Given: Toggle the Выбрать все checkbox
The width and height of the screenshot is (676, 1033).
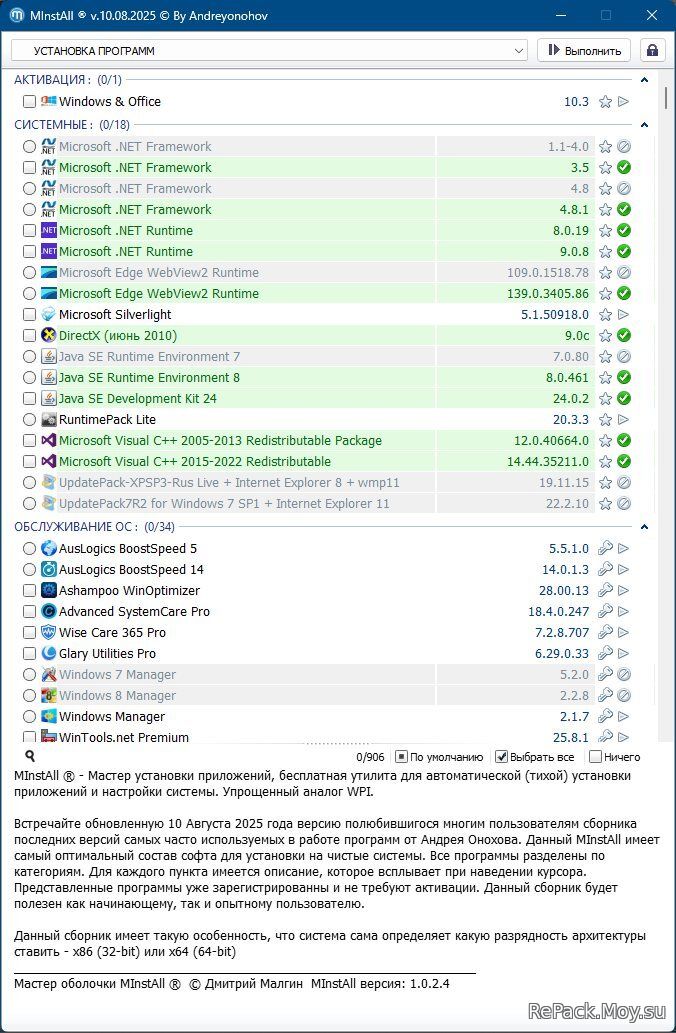Looking at the screenshot, I should coord(501,757).
